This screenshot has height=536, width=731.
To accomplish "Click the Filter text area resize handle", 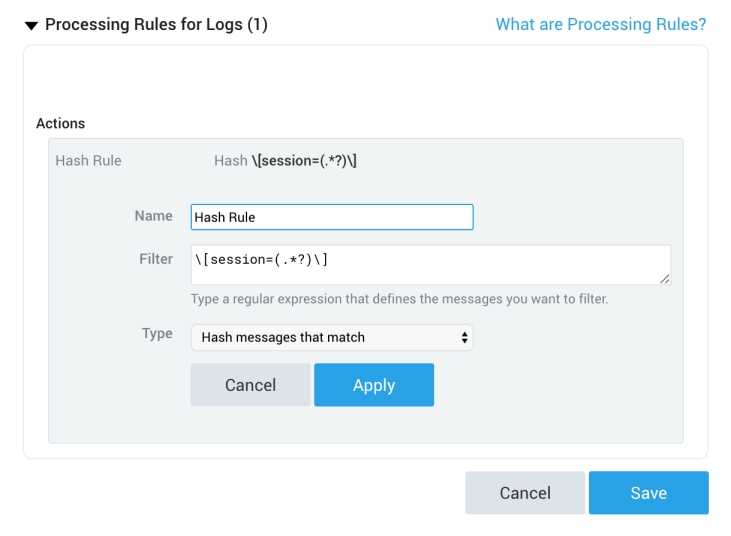I will coord(665,278).
